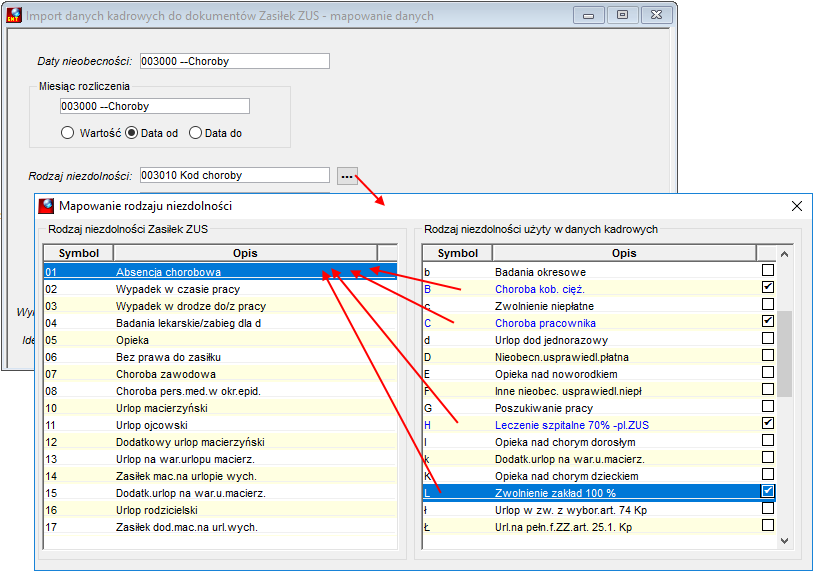Image resolution: width=814 pixels, height=572 pixels.
Task: Select Choroba pracownika row text
Action: tap(545, 323)
